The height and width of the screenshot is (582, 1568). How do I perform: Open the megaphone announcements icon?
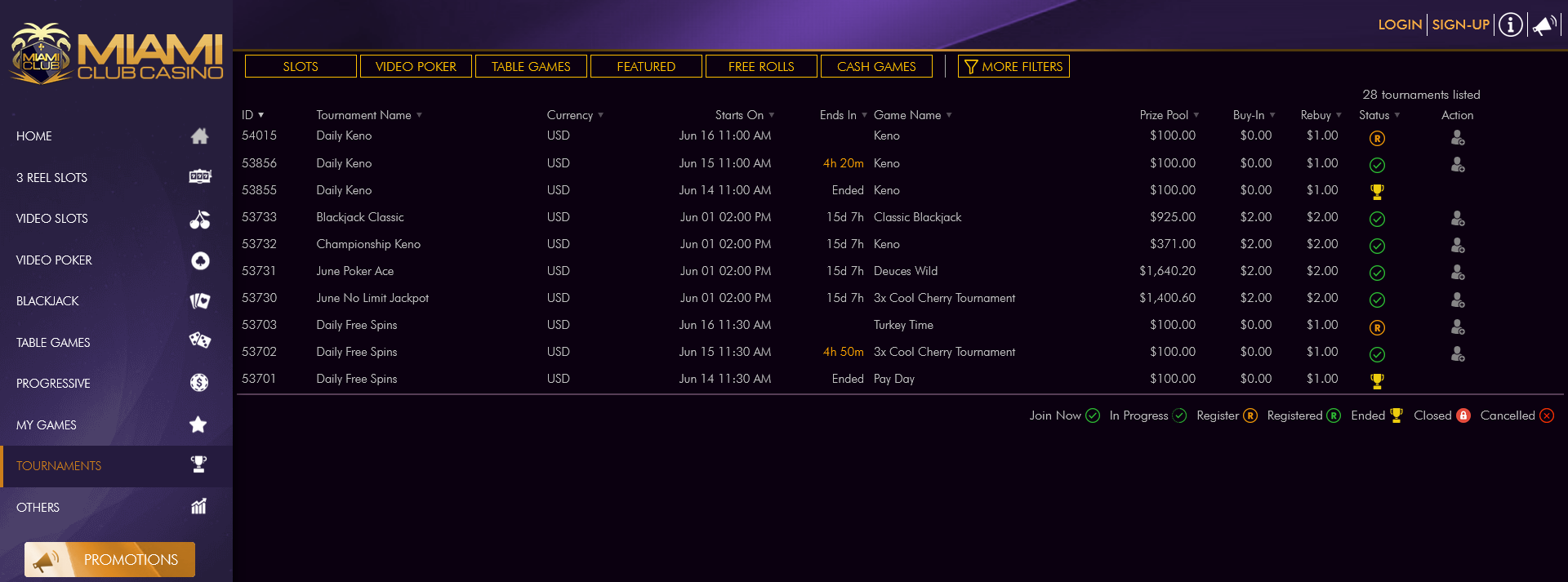(1543, 24)
